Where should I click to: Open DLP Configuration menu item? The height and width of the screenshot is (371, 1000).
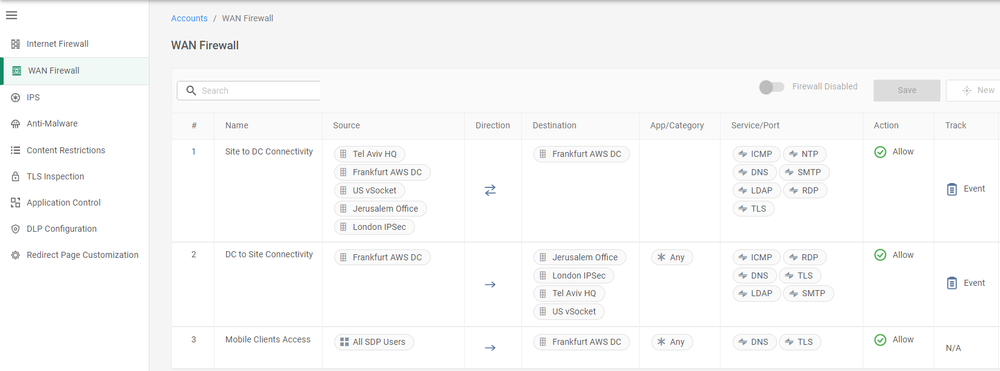coord(75,229)
